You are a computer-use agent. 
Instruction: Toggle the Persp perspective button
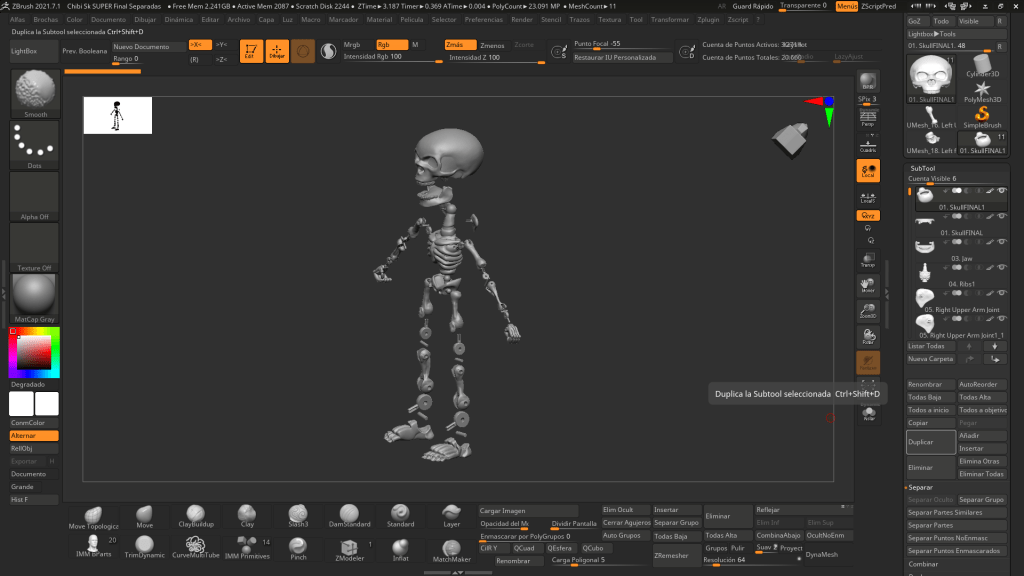(x=868, y=118)
